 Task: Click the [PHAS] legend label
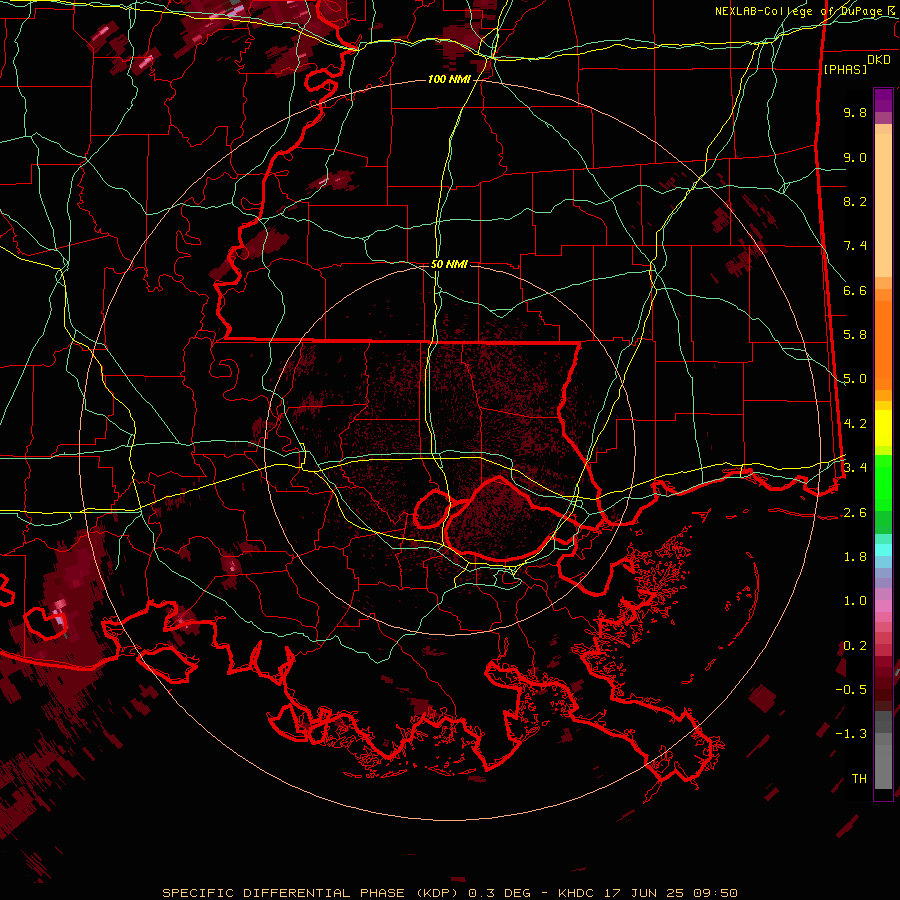pos(845,69)
